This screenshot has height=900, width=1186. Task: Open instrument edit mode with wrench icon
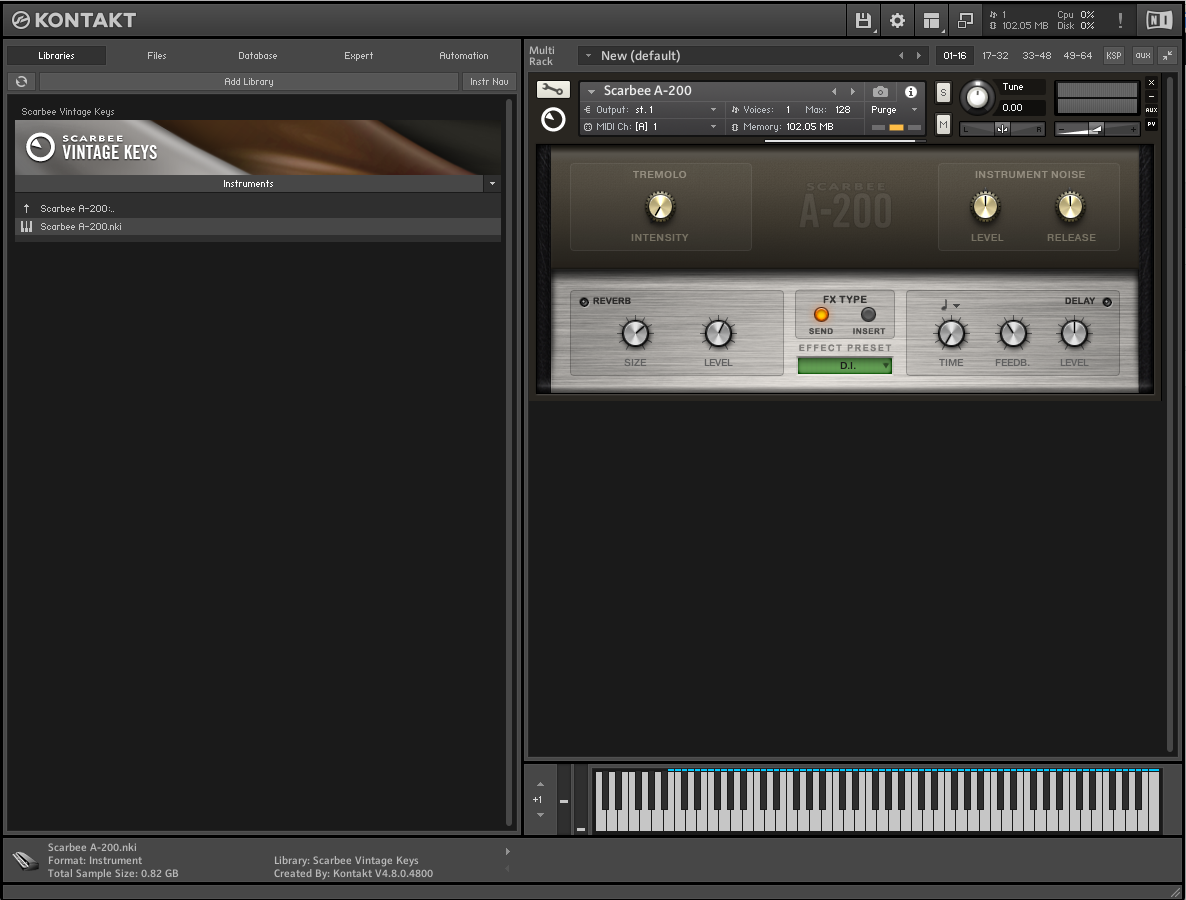point(553,90)
